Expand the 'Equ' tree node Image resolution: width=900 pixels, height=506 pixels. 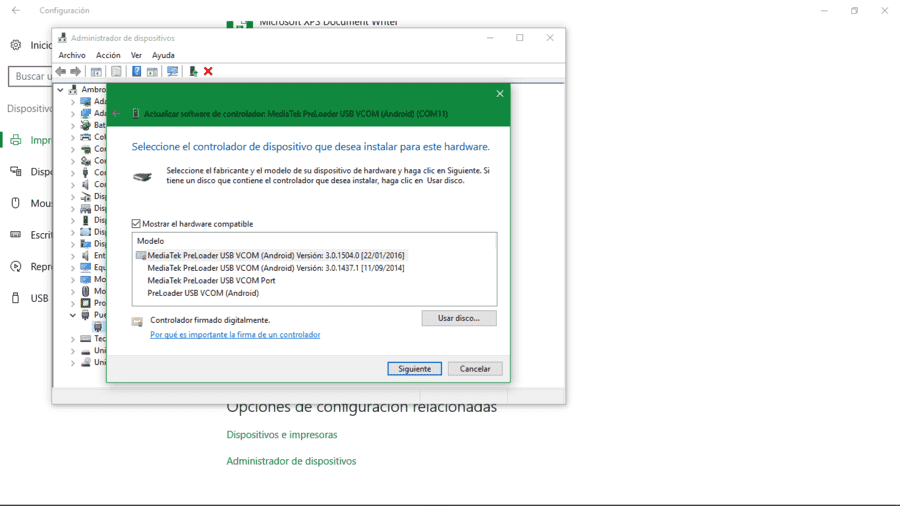click(73, 267)
